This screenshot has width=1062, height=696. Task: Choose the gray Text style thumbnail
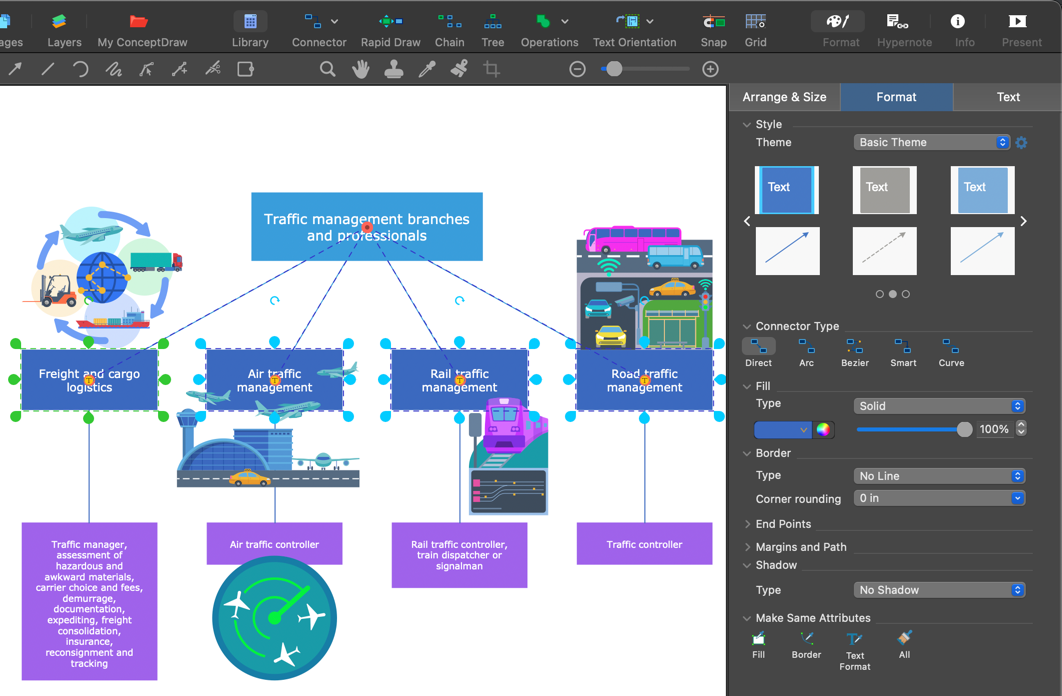(885, 190)
